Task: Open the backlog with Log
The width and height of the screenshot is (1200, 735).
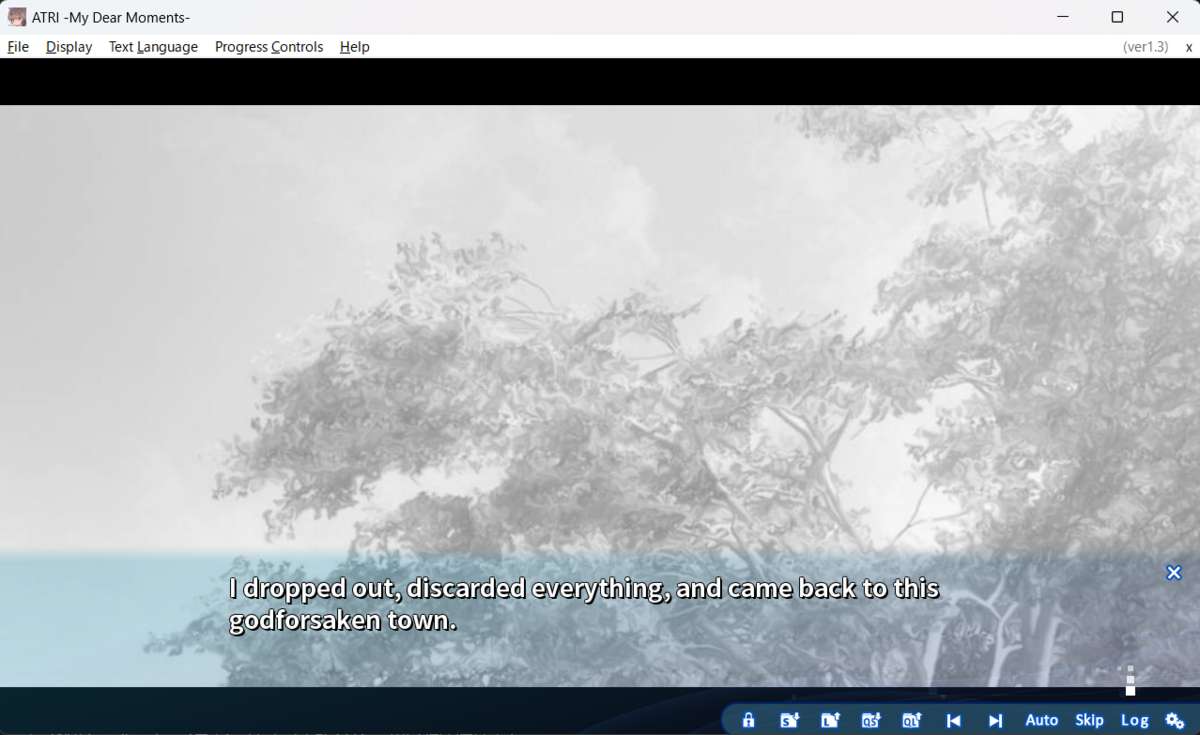Action: click(1134, 720)
